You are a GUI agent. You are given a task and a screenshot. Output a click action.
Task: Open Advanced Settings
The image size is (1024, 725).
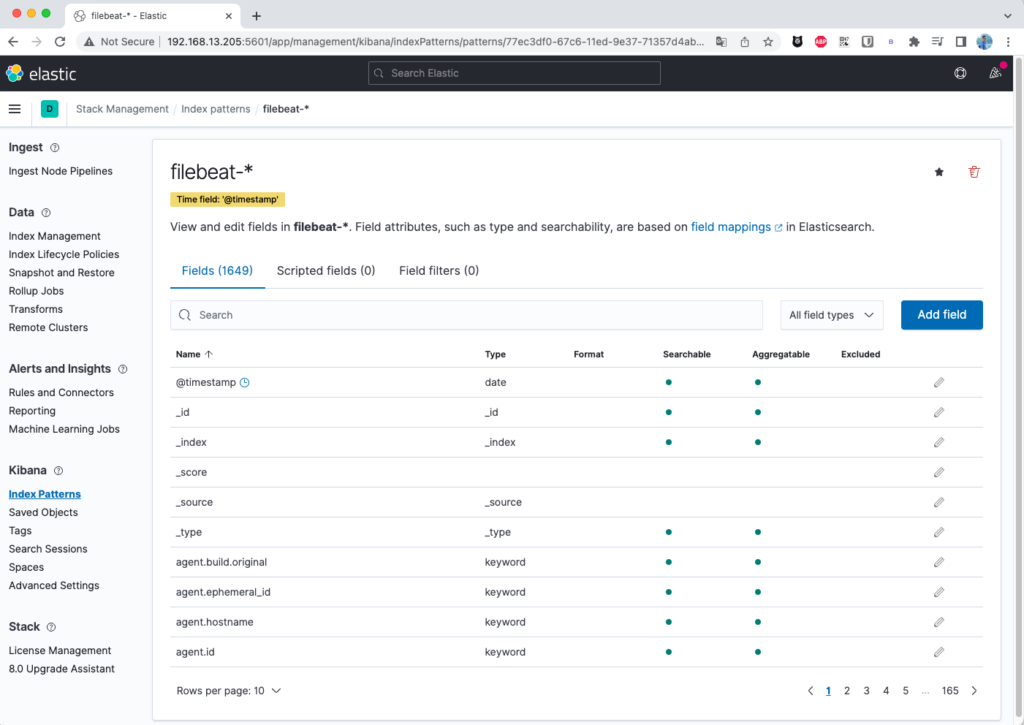point(54,586)
